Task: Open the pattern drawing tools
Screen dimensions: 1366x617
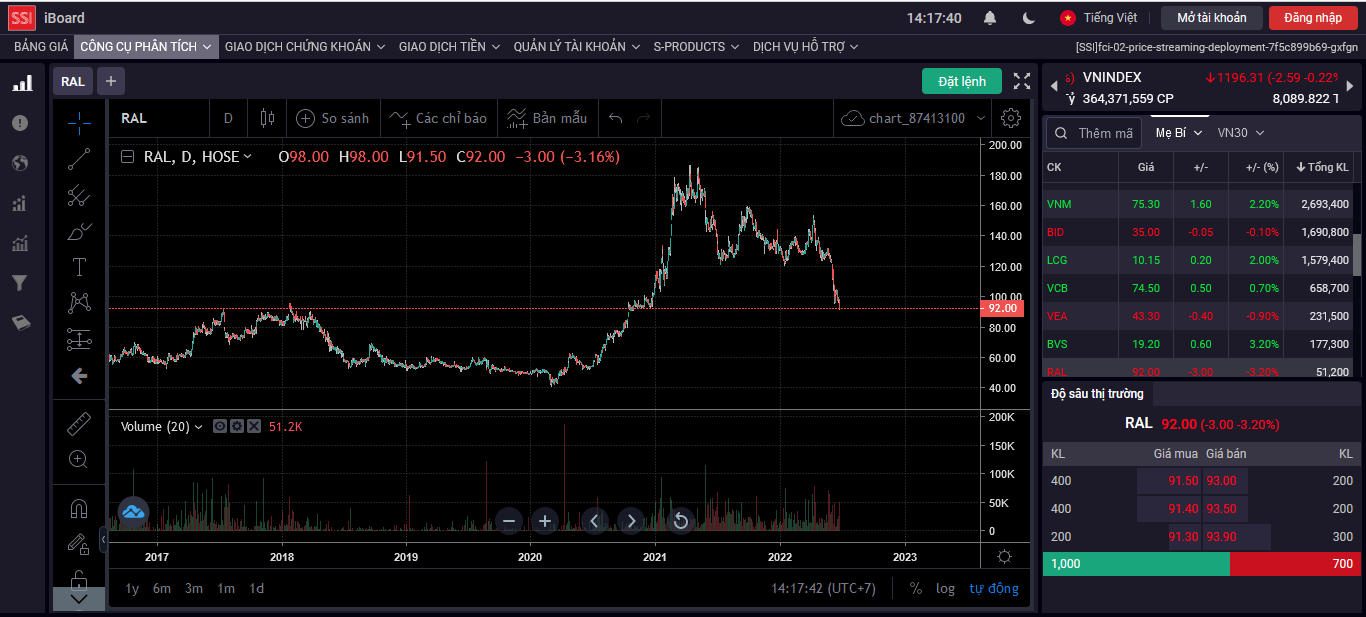Action: coord(79,303)
